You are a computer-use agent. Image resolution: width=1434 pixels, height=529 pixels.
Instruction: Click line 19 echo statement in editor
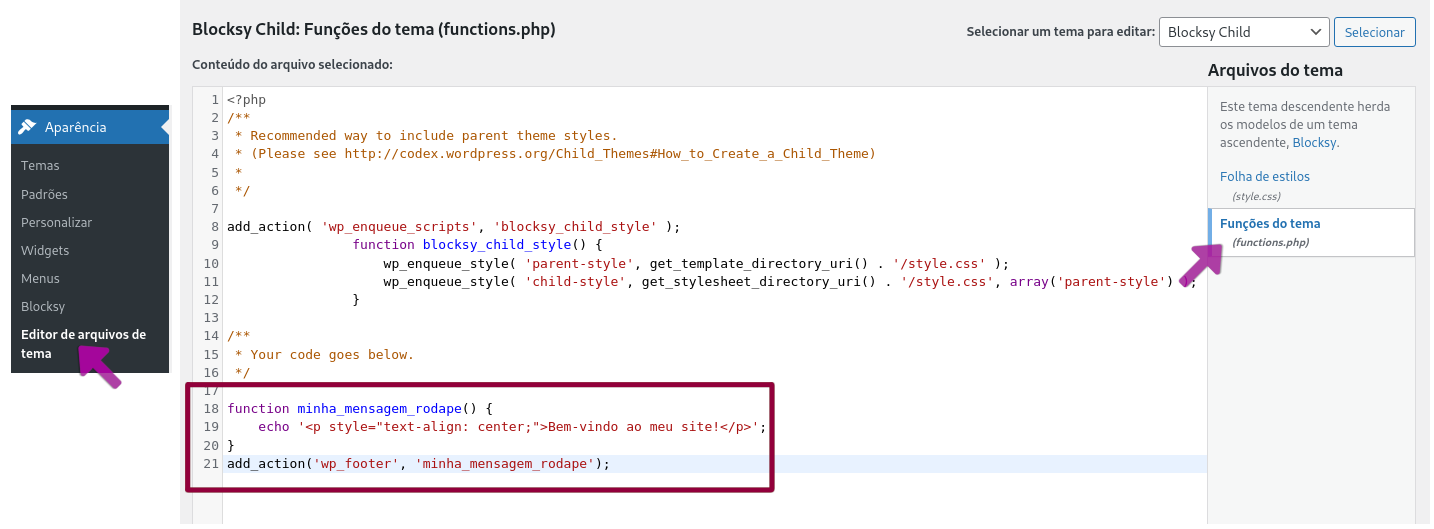512,427
